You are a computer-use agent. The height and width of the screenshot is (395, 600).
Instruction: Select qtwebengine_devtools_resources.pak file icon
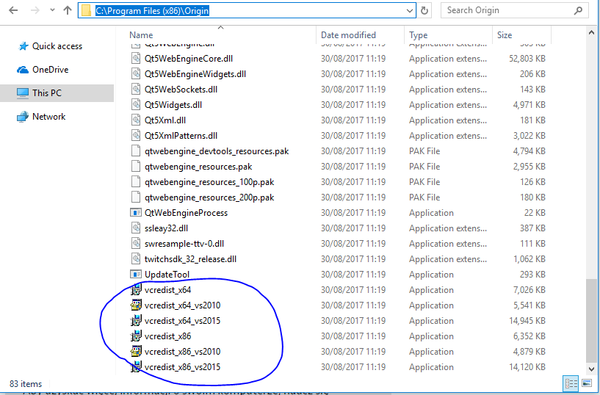tap(136, 151)
